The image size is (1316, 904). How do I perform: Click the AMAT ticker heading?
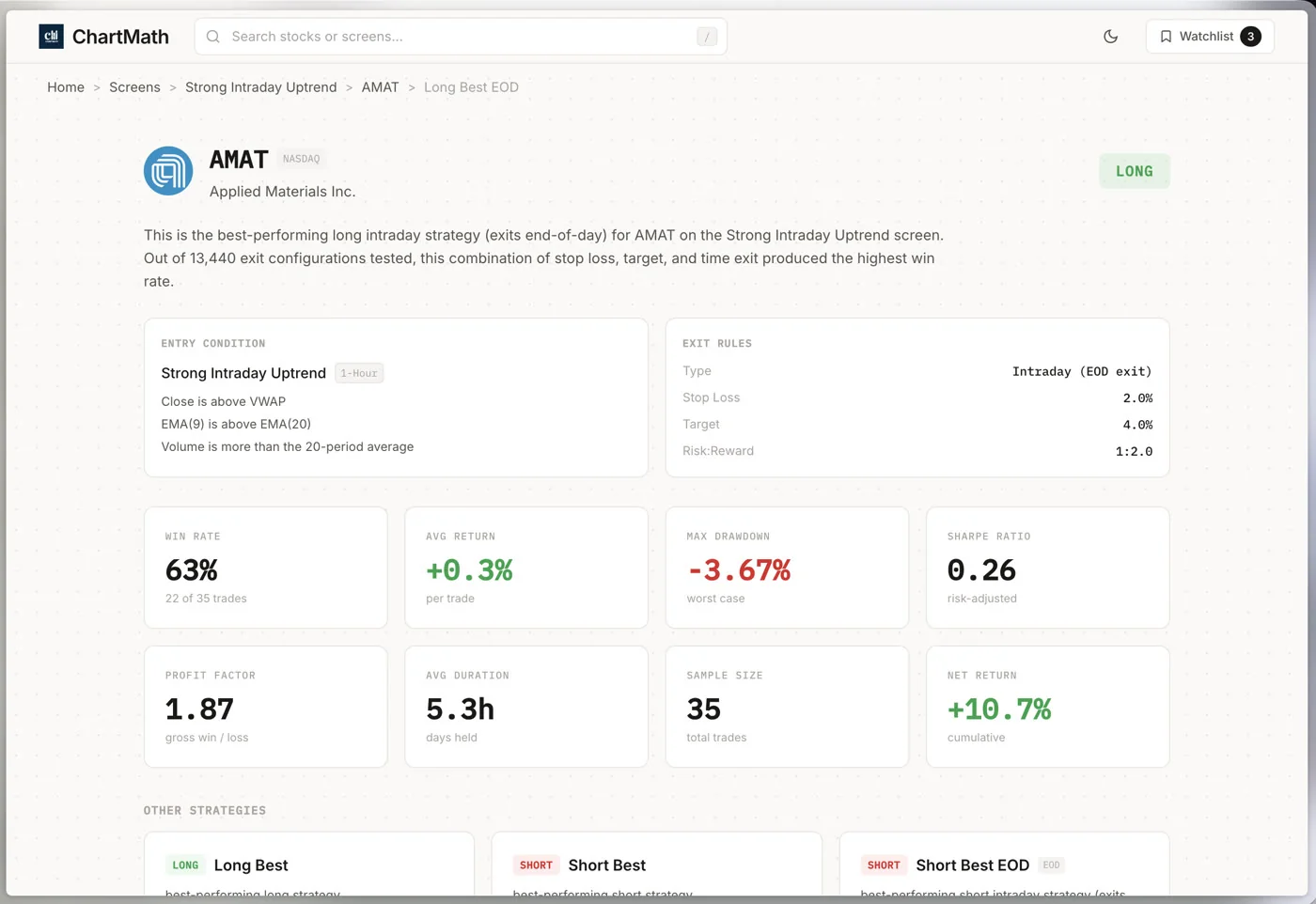pos(239,160)
